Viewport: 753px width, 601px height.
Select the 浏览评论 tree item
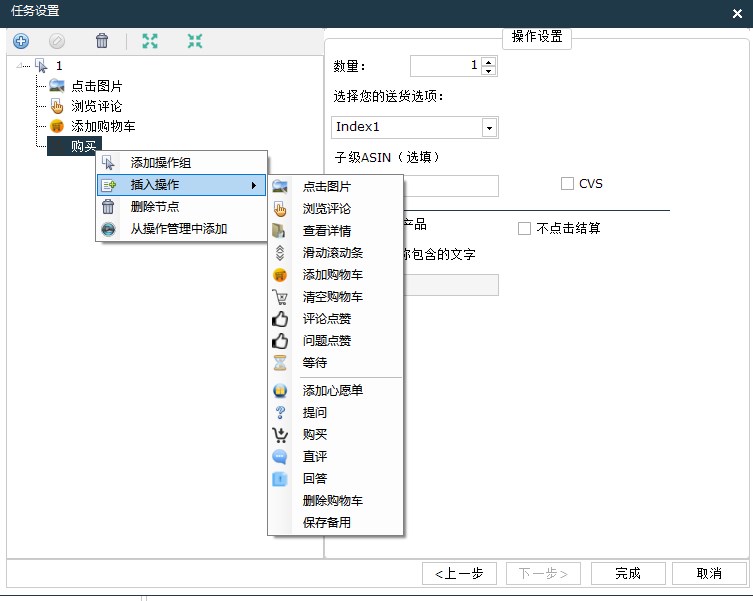(97, 106)
